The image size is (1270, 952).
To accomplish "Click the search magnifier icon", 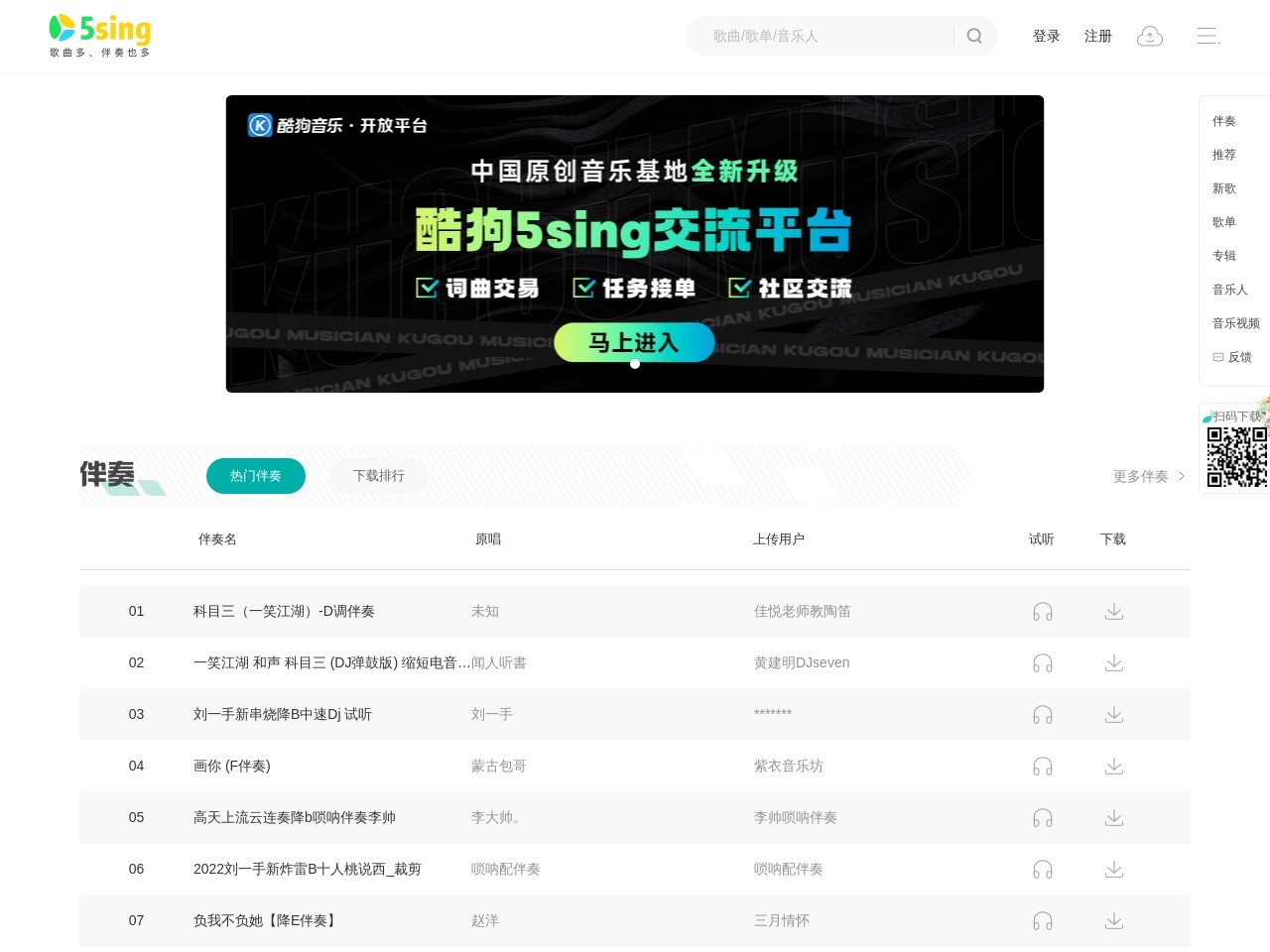I will (x=973, y=36).
